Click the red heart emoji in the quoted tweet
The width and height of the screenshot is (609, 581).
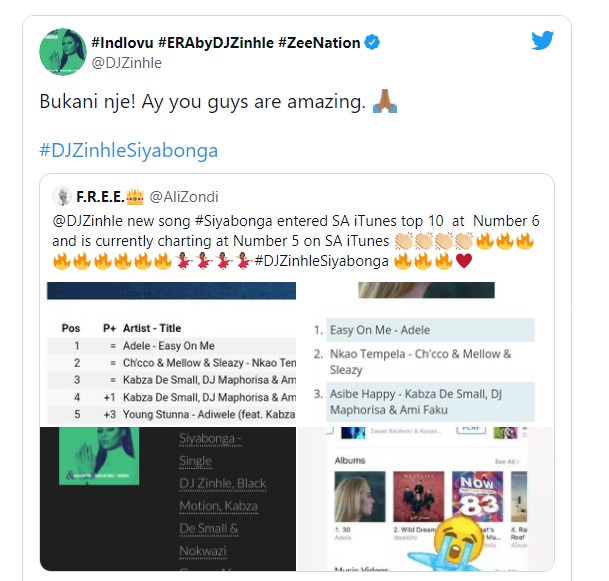464,261
